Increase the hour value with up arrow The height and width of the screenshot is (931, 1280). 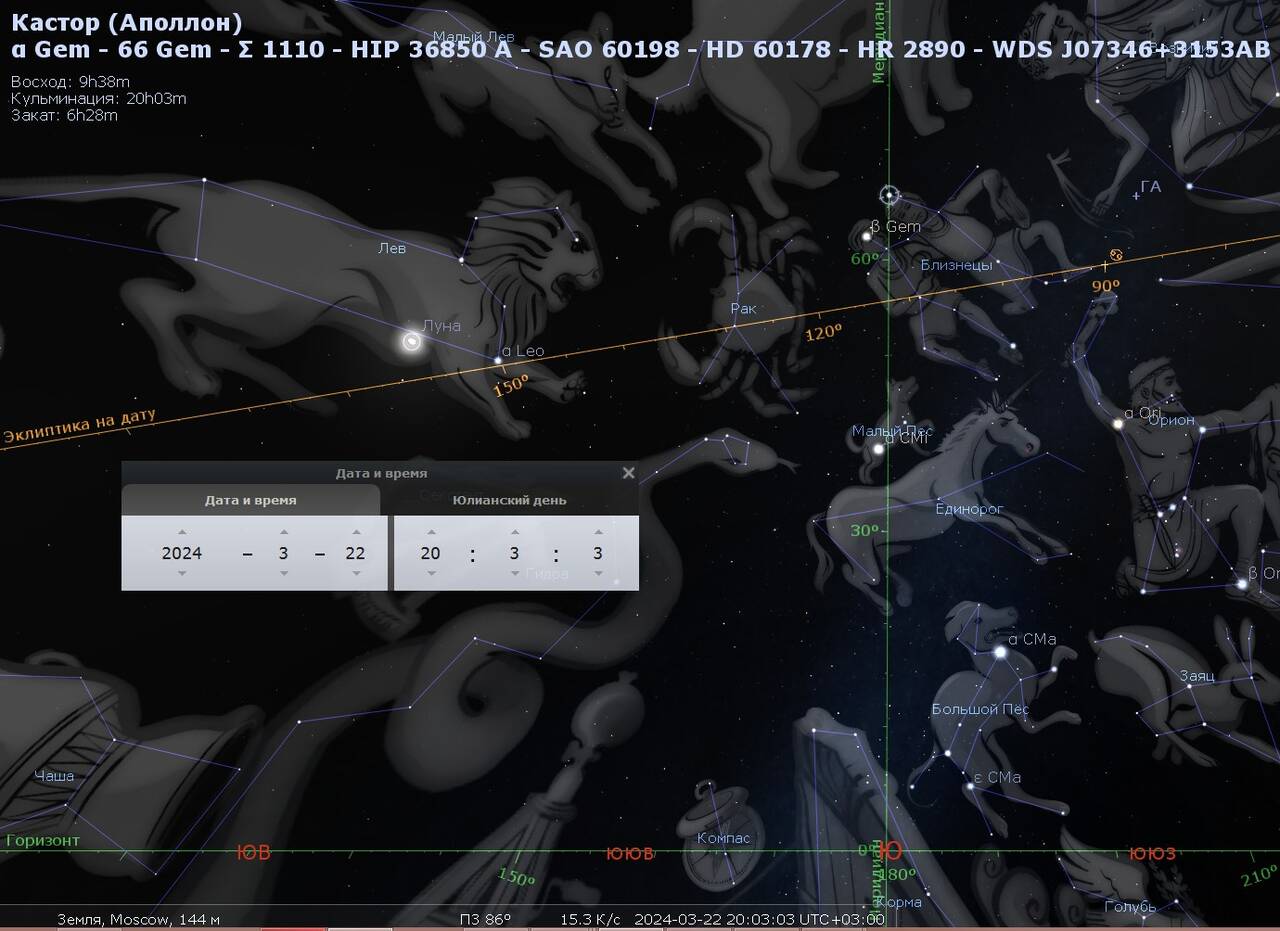[431, 533]
